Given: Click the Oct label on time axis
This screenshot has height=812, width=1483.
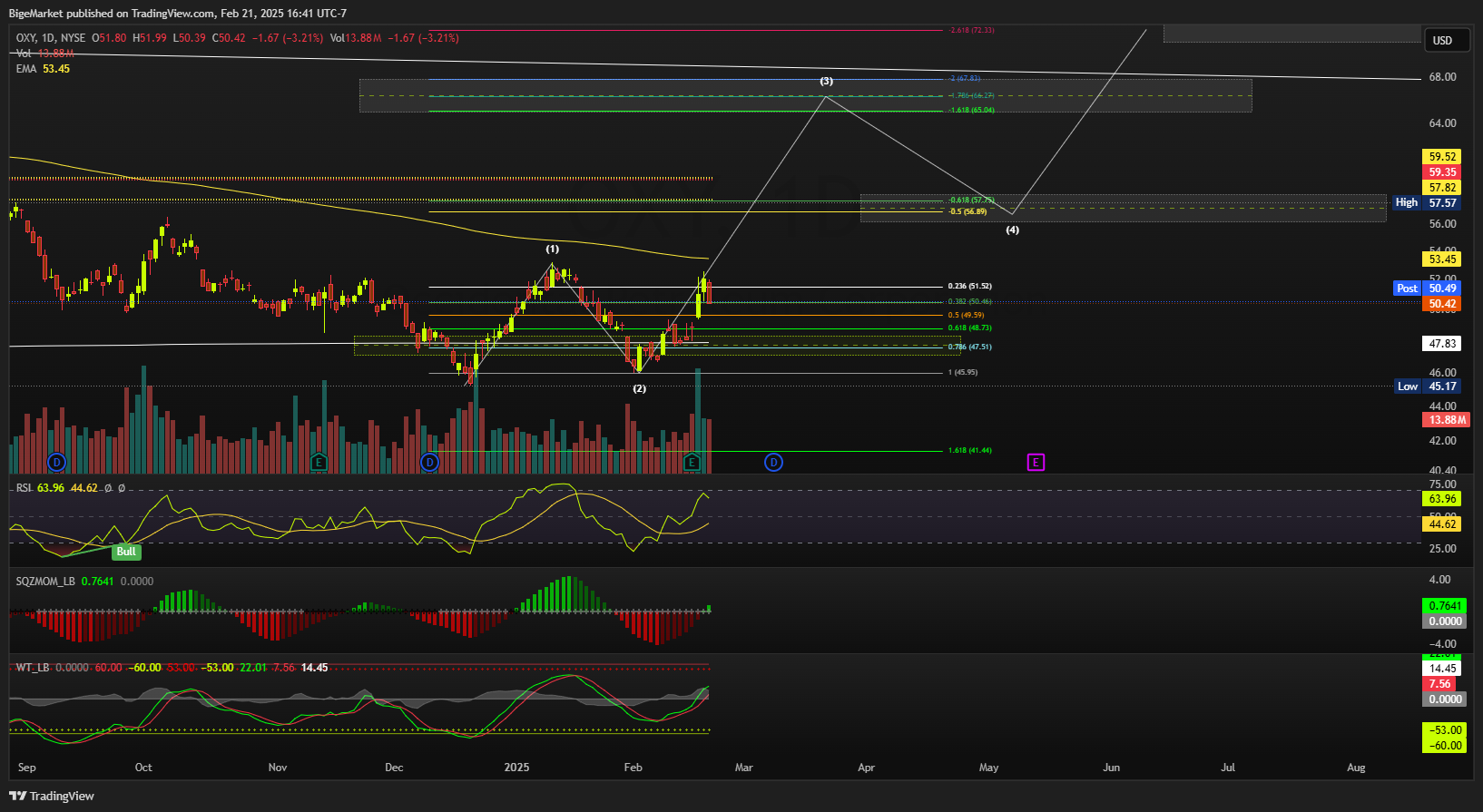Looking at the screenshot, I should click(x=143, y=768).
